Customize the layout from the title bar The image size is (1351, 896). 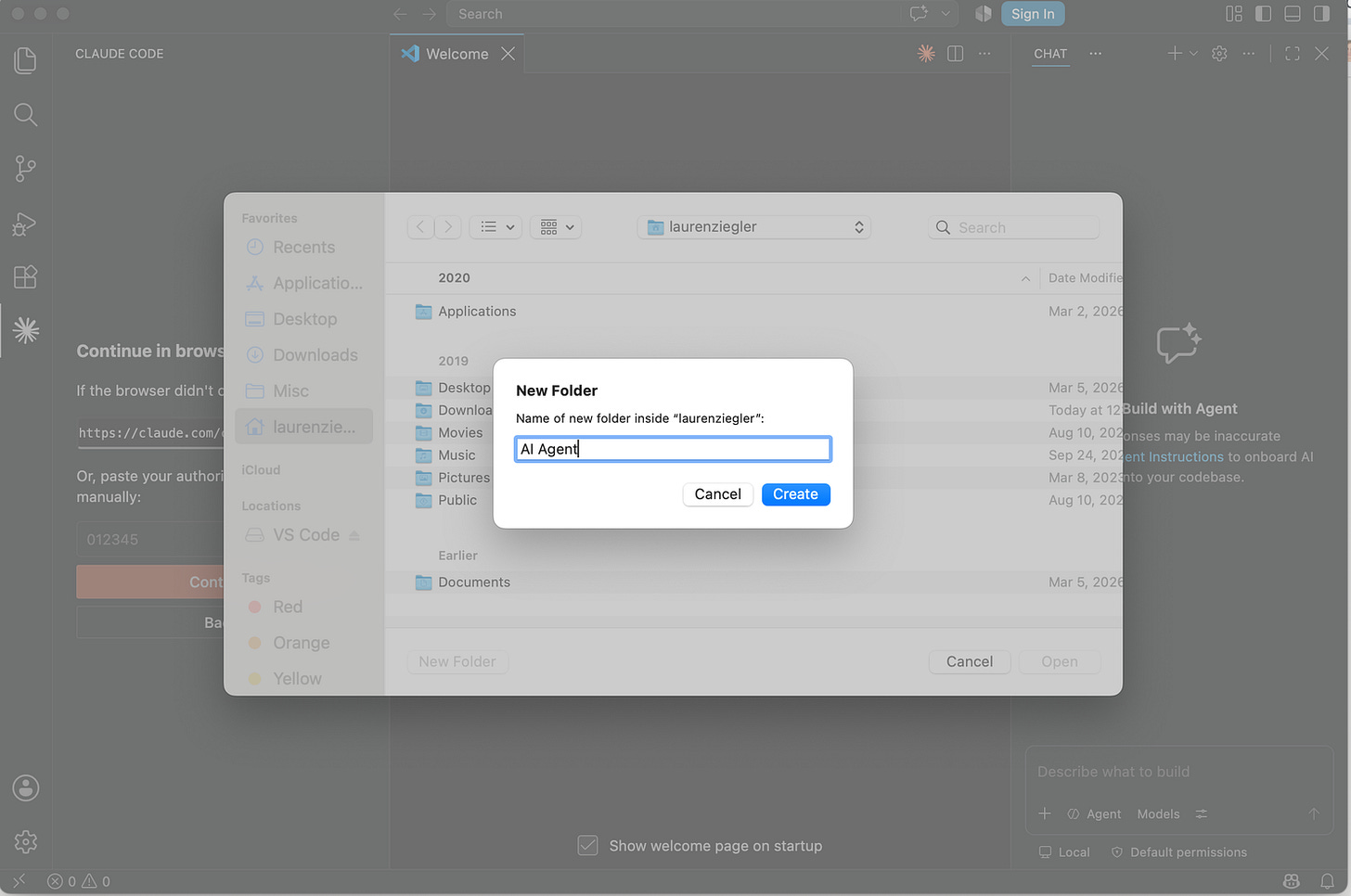[1234, 14]
